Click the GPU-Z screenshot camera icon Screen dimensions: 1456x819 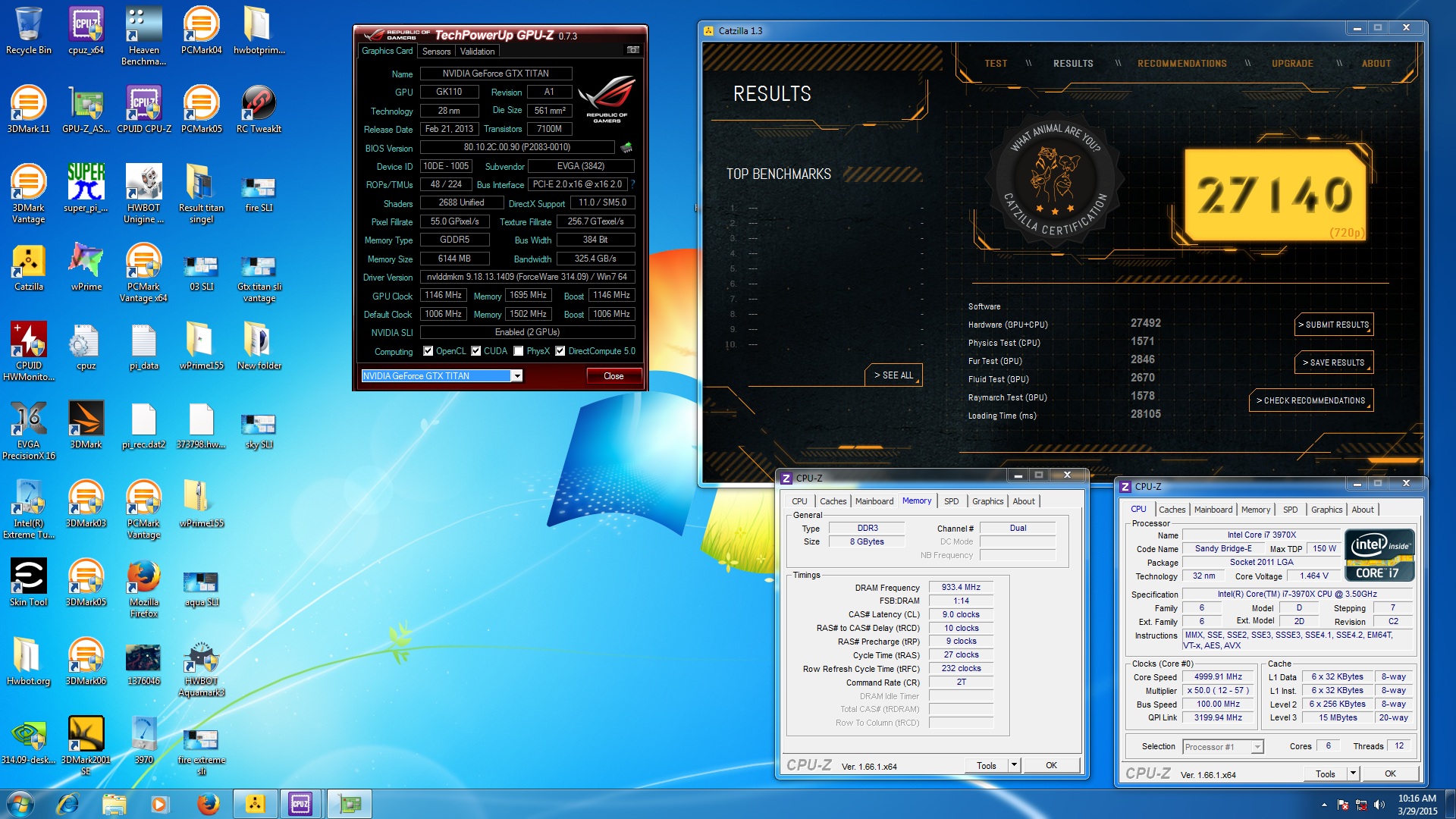[x=632, y=50]
